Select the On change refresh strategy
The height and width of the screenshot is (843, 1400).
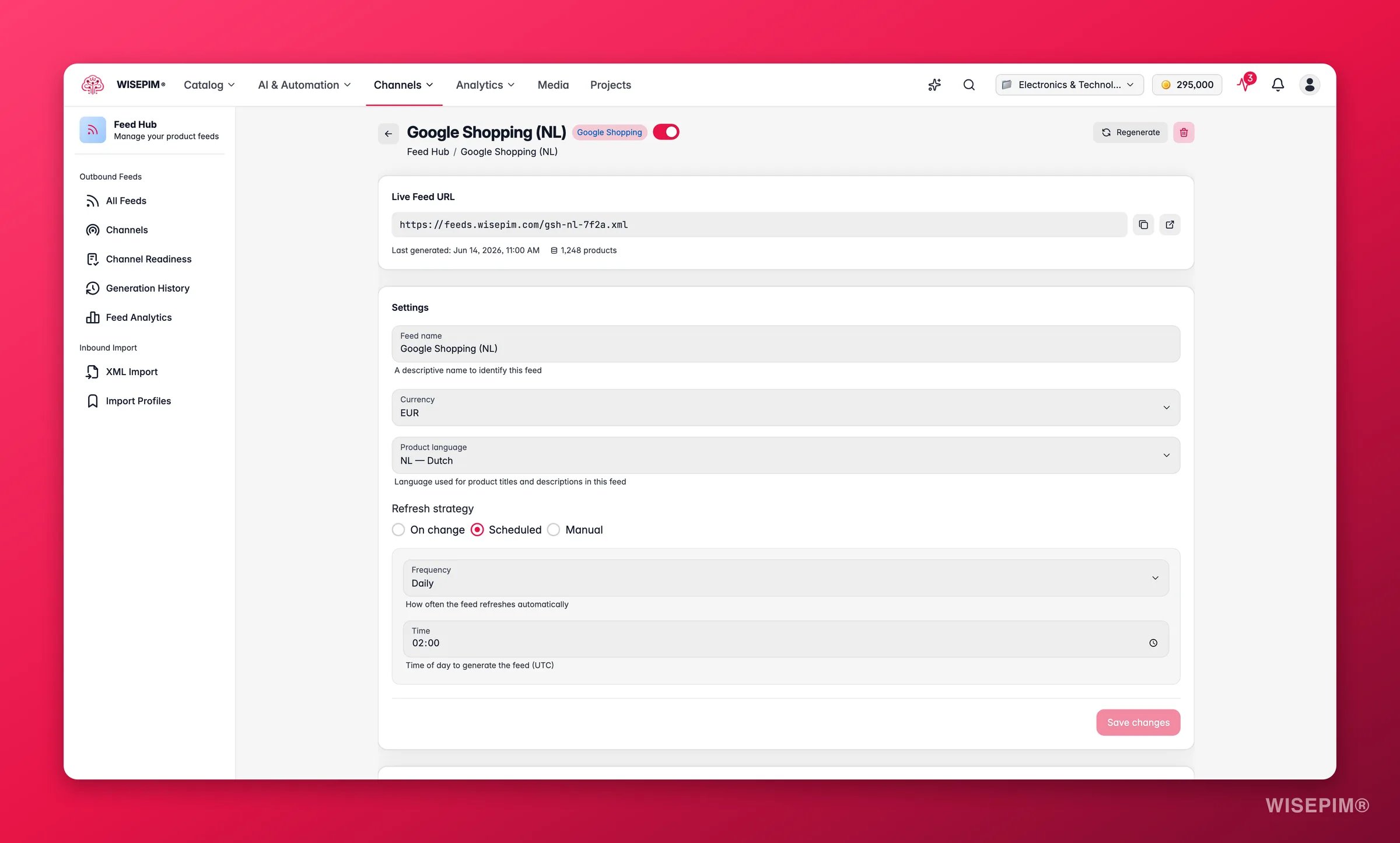[x=398, y=530]
